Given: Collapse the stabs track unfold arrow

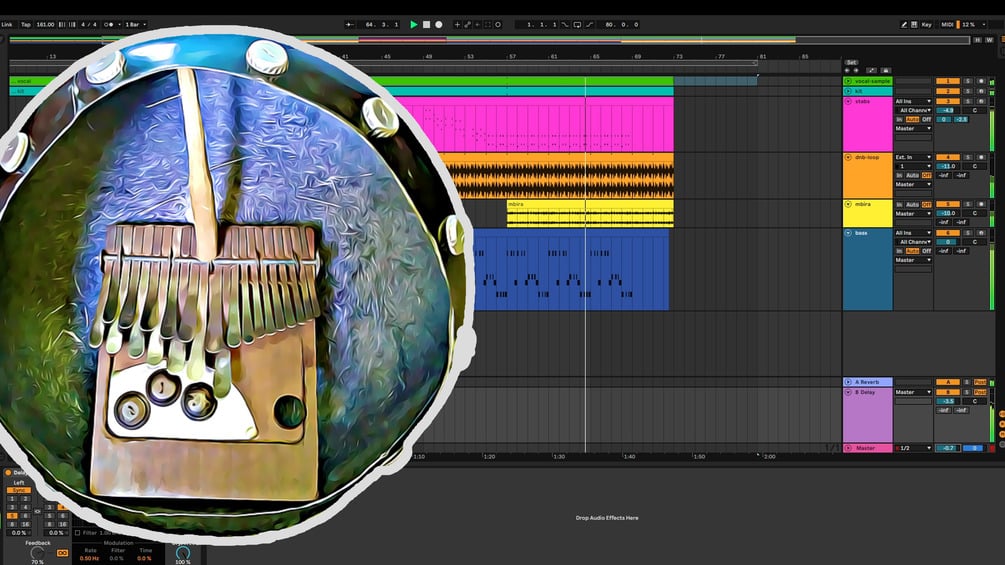Looking at the screenshot, I should click(848, 101).
